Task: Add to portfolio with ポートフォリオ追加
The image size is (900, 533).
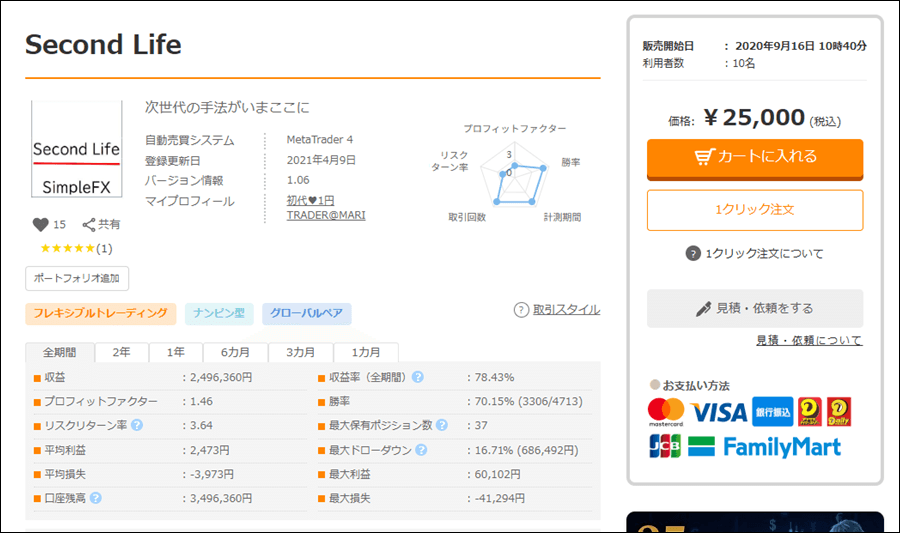Action: [x=77, y=279]
